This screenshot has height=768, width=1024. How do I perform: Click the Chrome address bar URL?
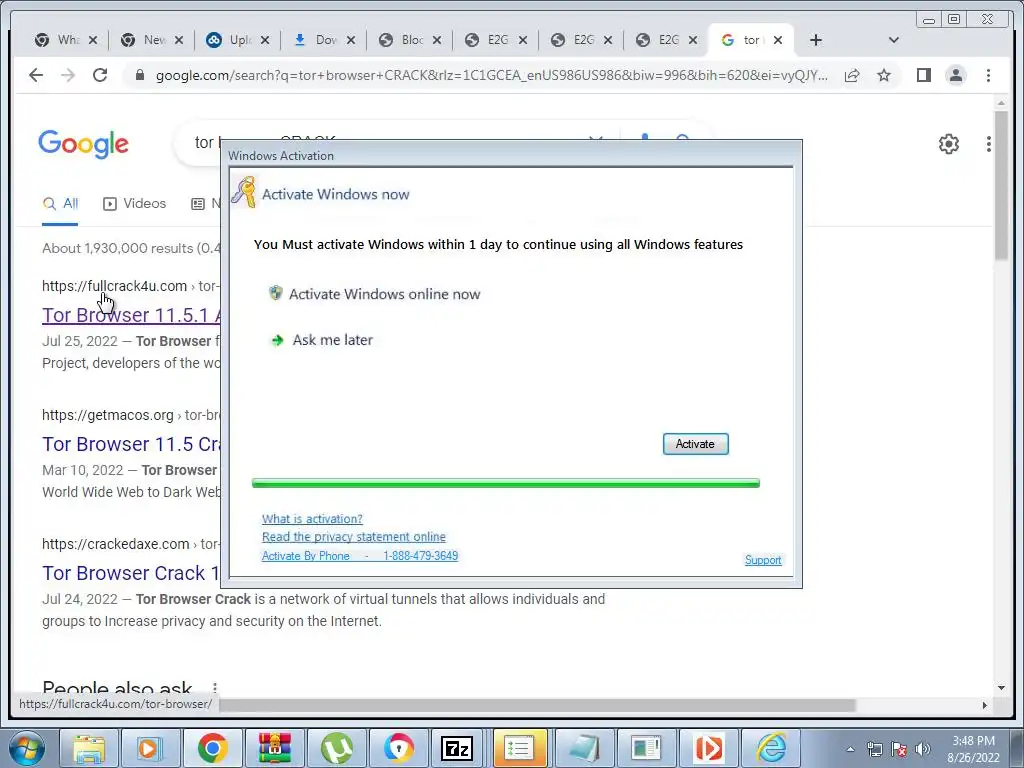point(491,75)
